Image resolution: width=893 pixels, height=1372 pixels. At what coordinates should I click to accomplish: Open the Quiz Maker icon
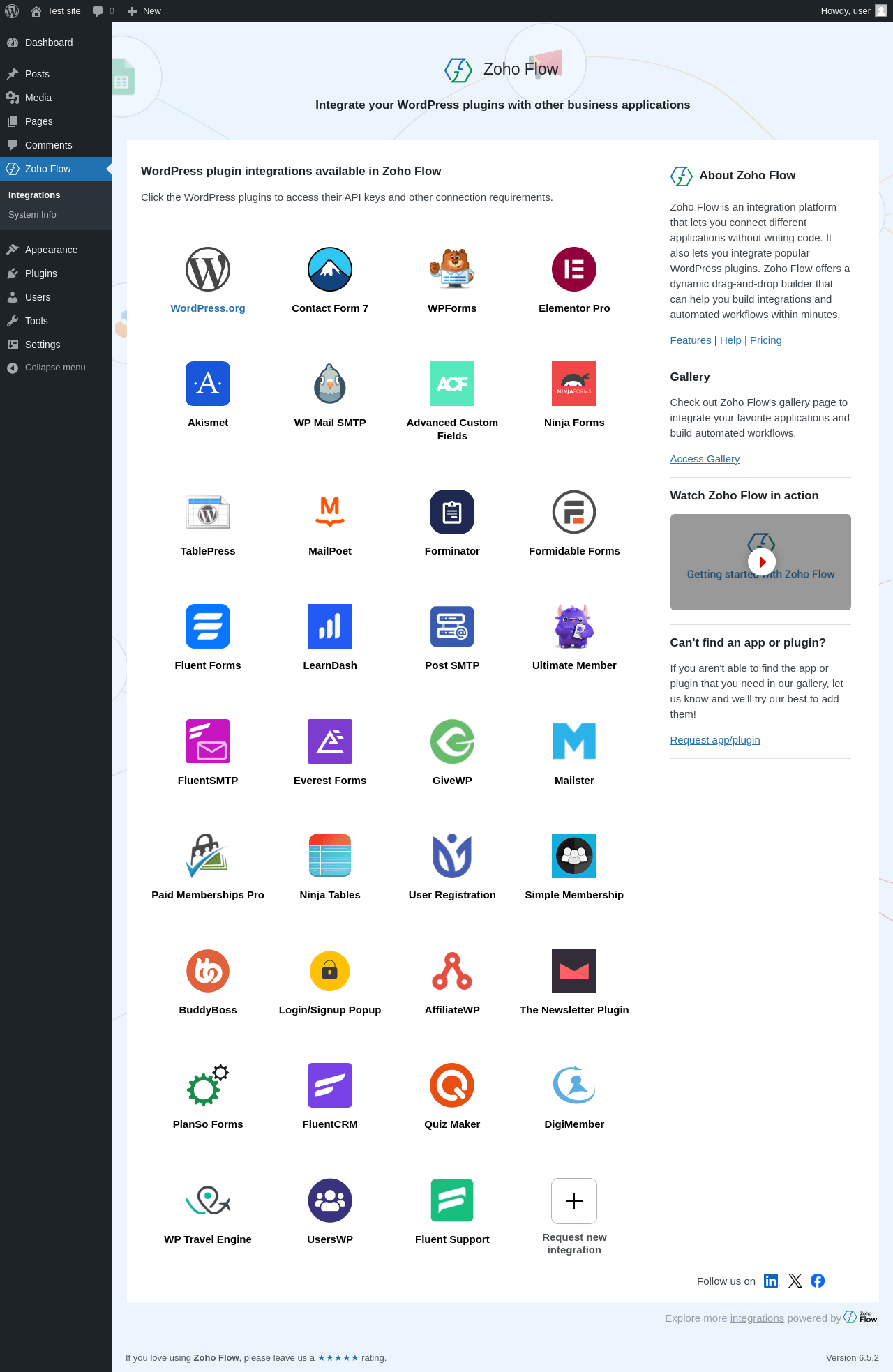point(452,1085)
